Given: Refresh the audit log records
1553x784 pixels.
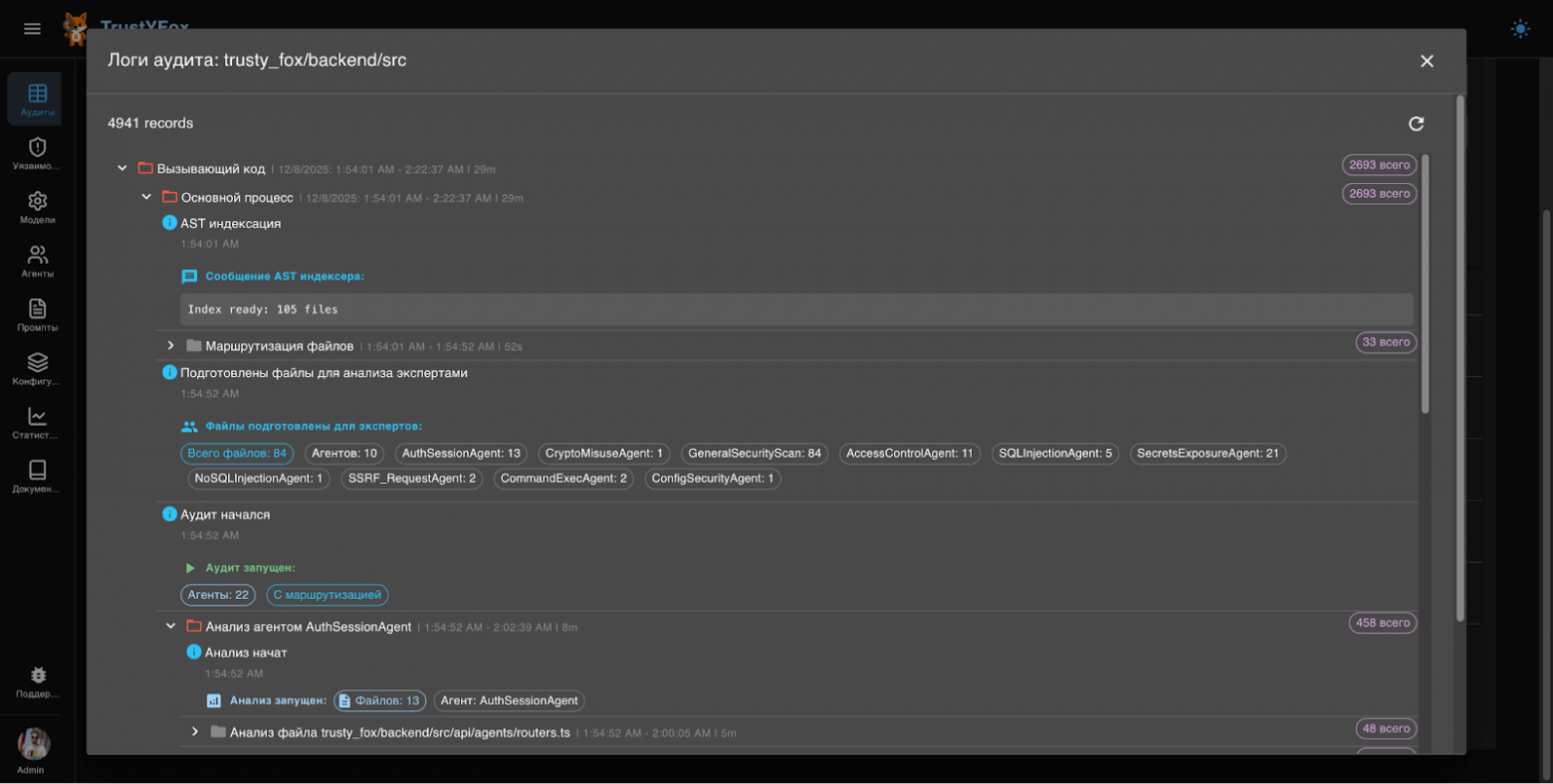Looking at the screenshot, I should coord(1417,124).
